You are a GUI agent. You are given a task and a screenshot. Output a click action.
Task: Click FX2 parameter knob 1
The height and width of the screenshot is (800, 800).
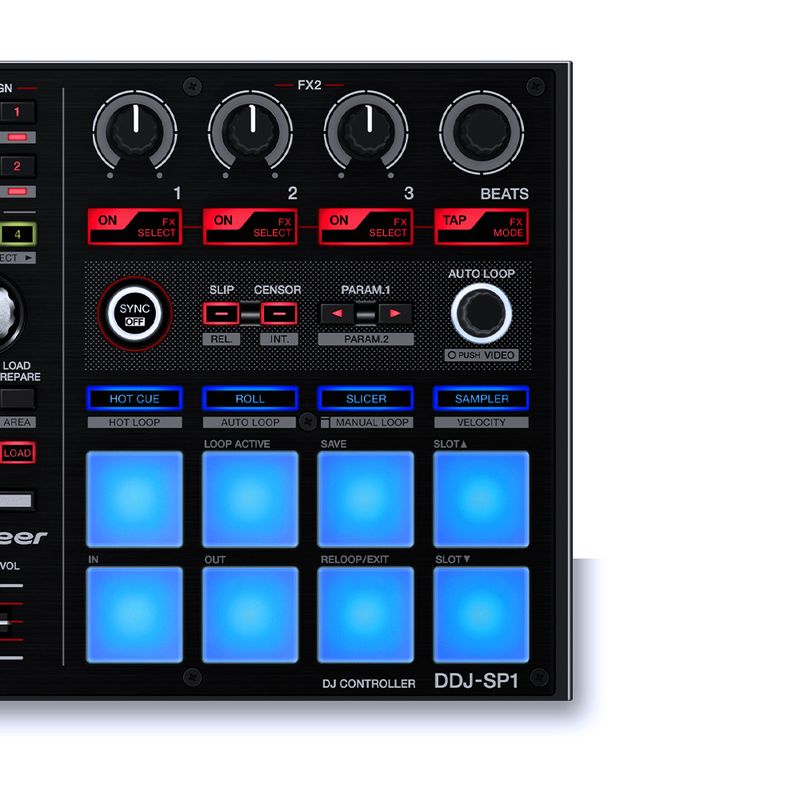pyautogui.click(x=135, y=132)
